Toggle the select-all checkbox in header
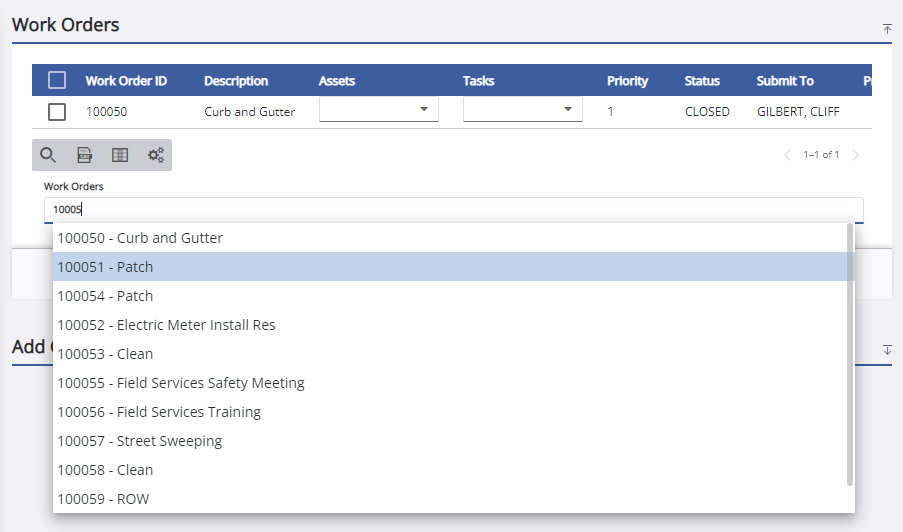 click(x=57, y=81)
